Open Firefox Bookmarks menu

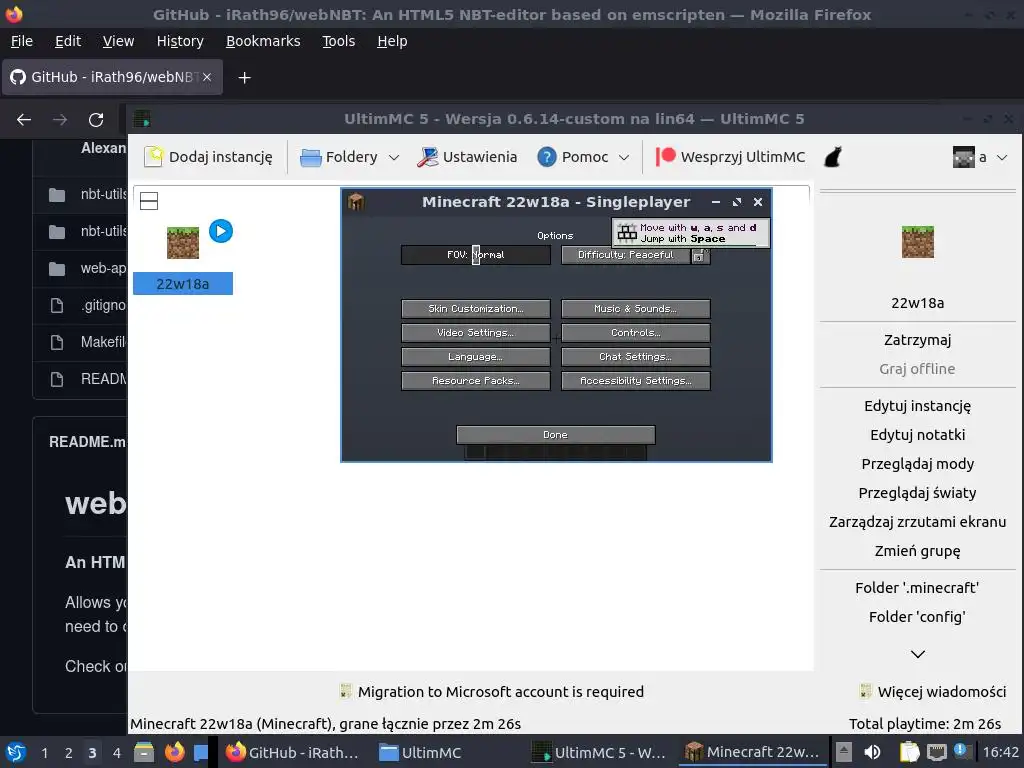pos(263,41)
